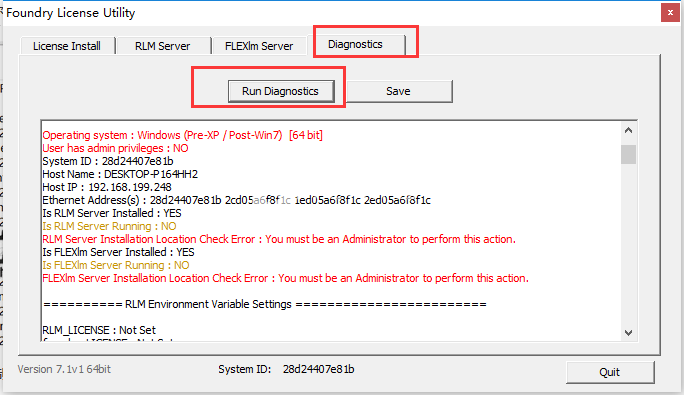Click the RLM Server Installation Location error line
The width and height of the screenshot is (684, 395).
279,239
